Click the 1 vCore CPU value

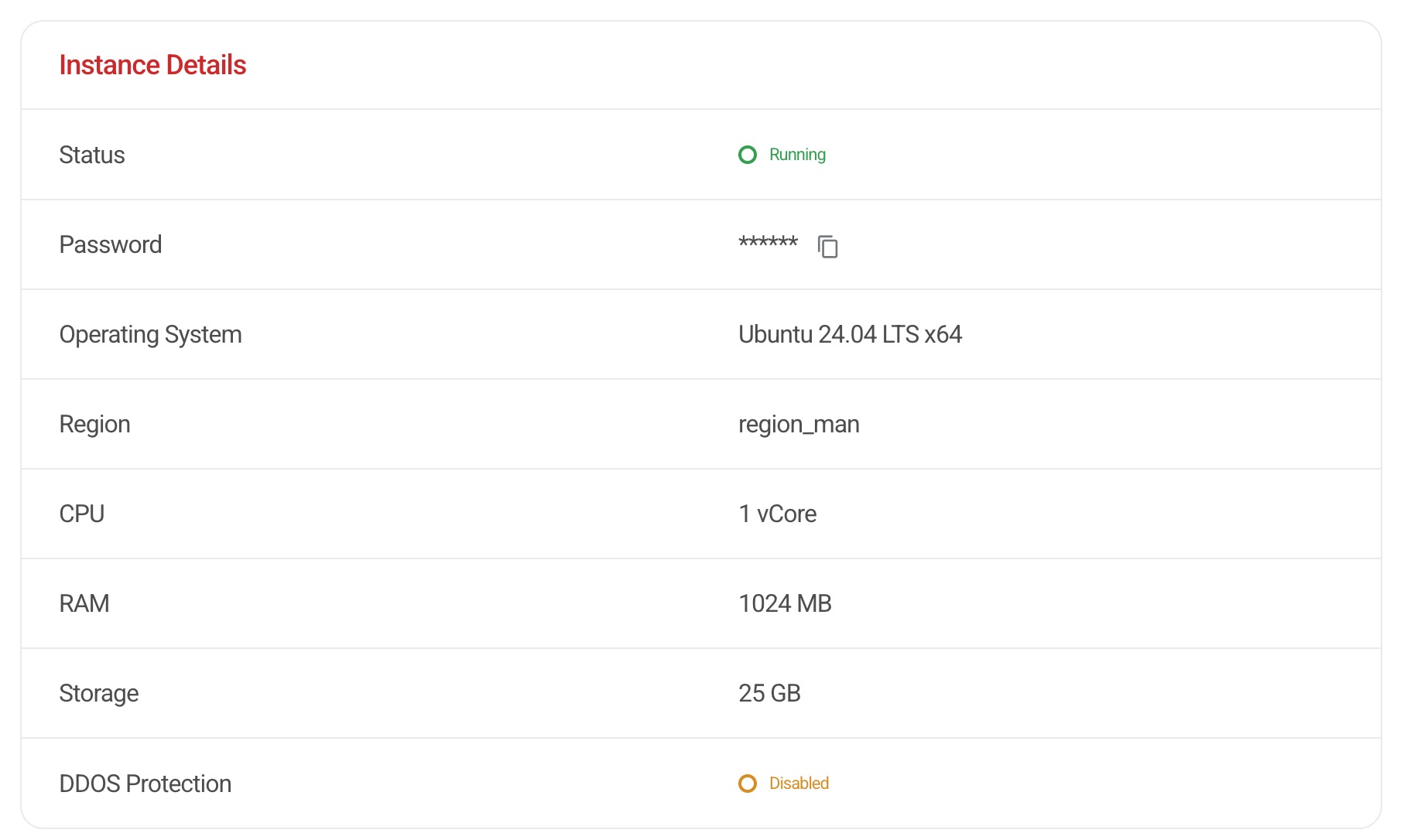click(777, 514)
